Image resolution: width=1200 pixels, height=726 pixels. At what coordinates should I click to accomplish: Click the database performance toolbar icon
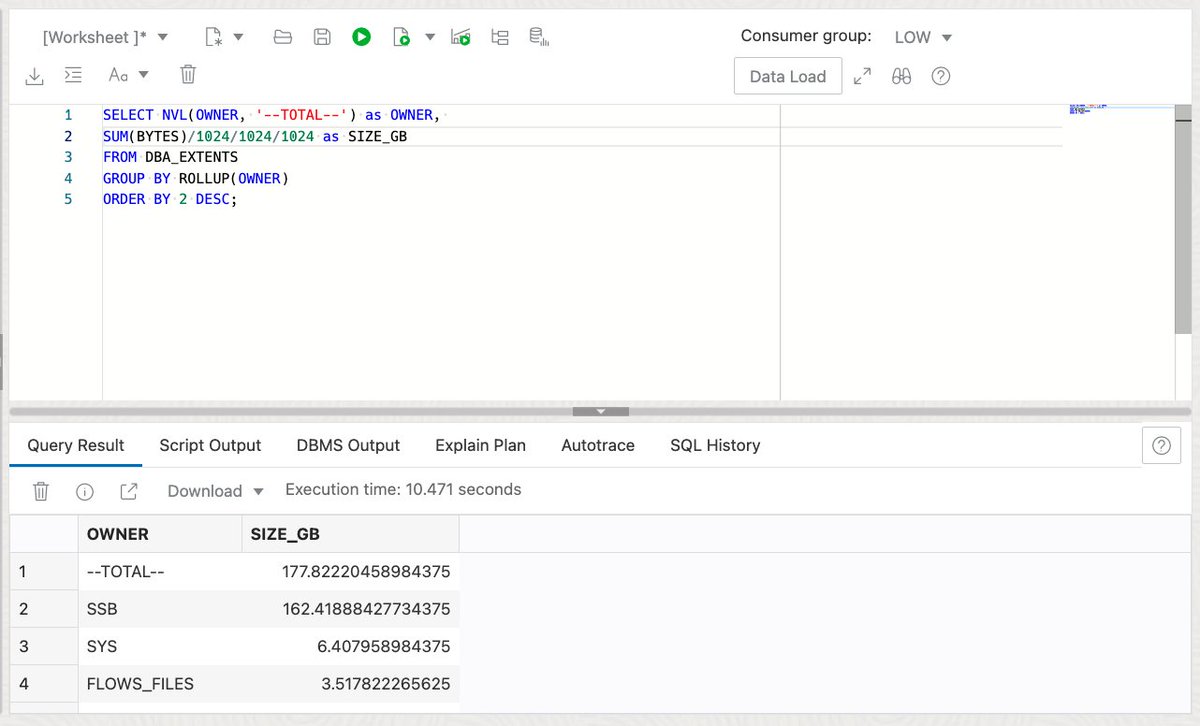[x=540, y=37]
